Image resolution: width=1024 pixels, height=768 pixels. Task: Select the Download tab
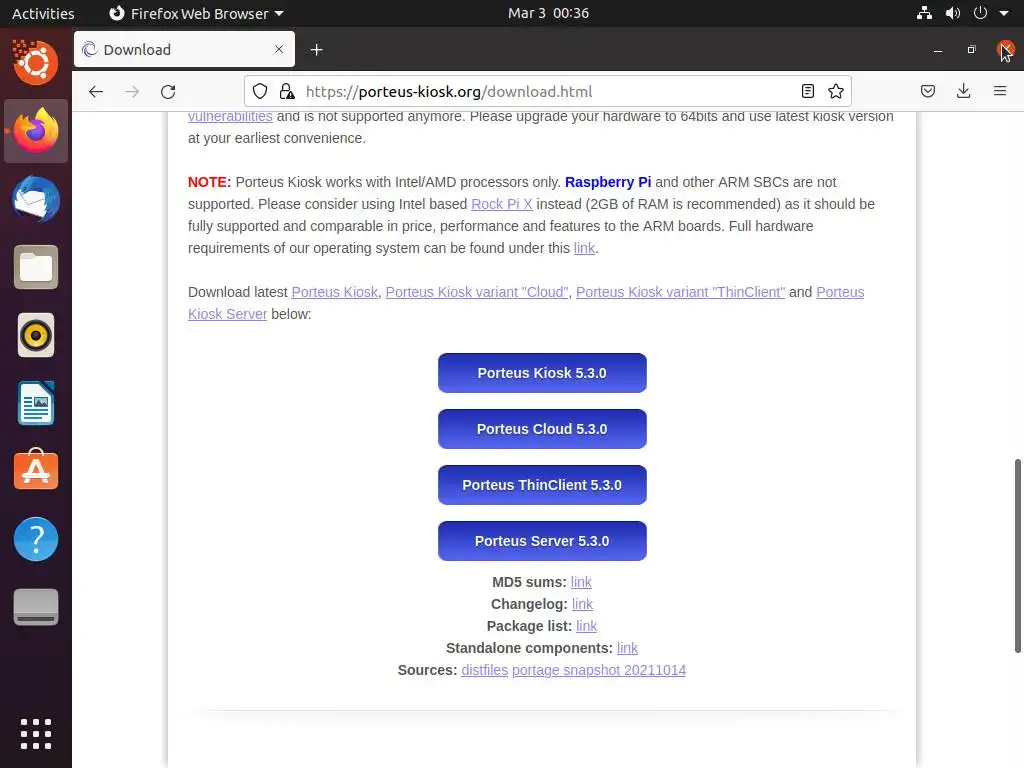click(184, 49)
